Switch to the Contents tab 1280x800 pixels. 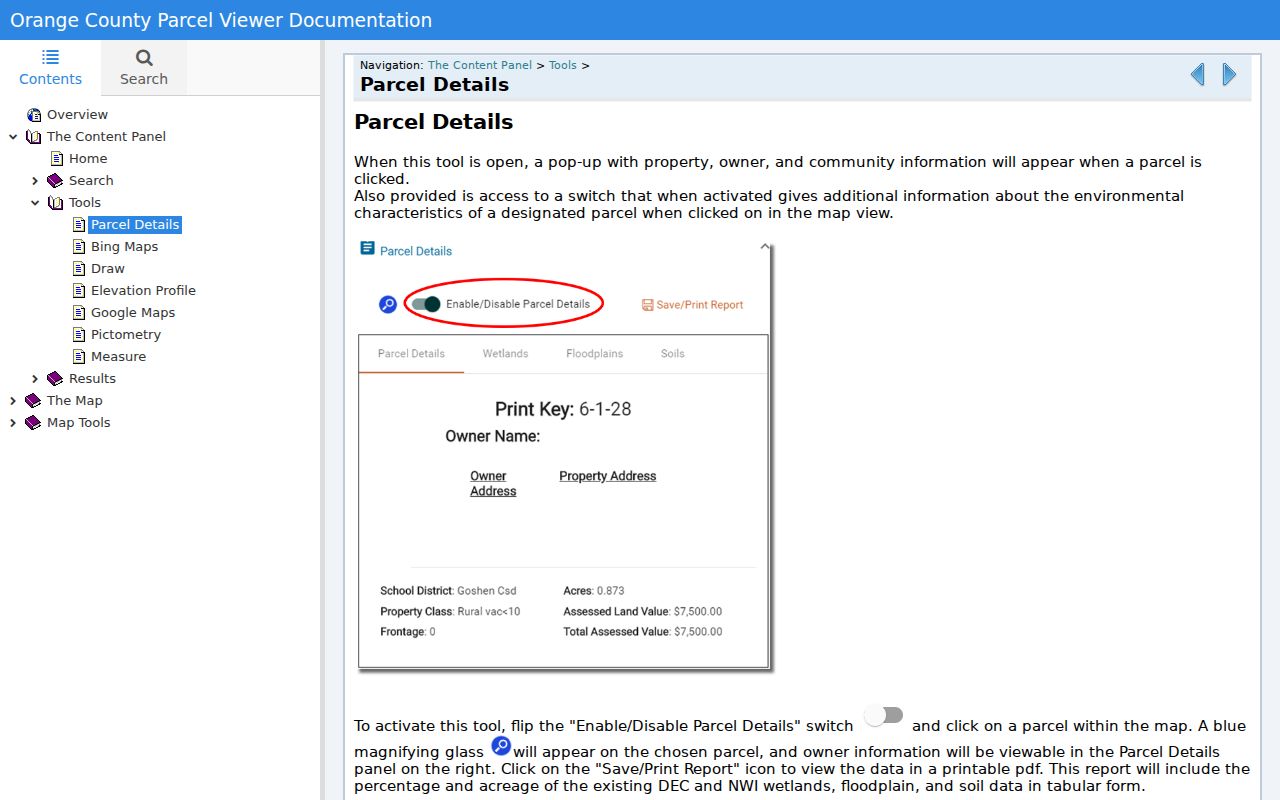tap(50, 68)
